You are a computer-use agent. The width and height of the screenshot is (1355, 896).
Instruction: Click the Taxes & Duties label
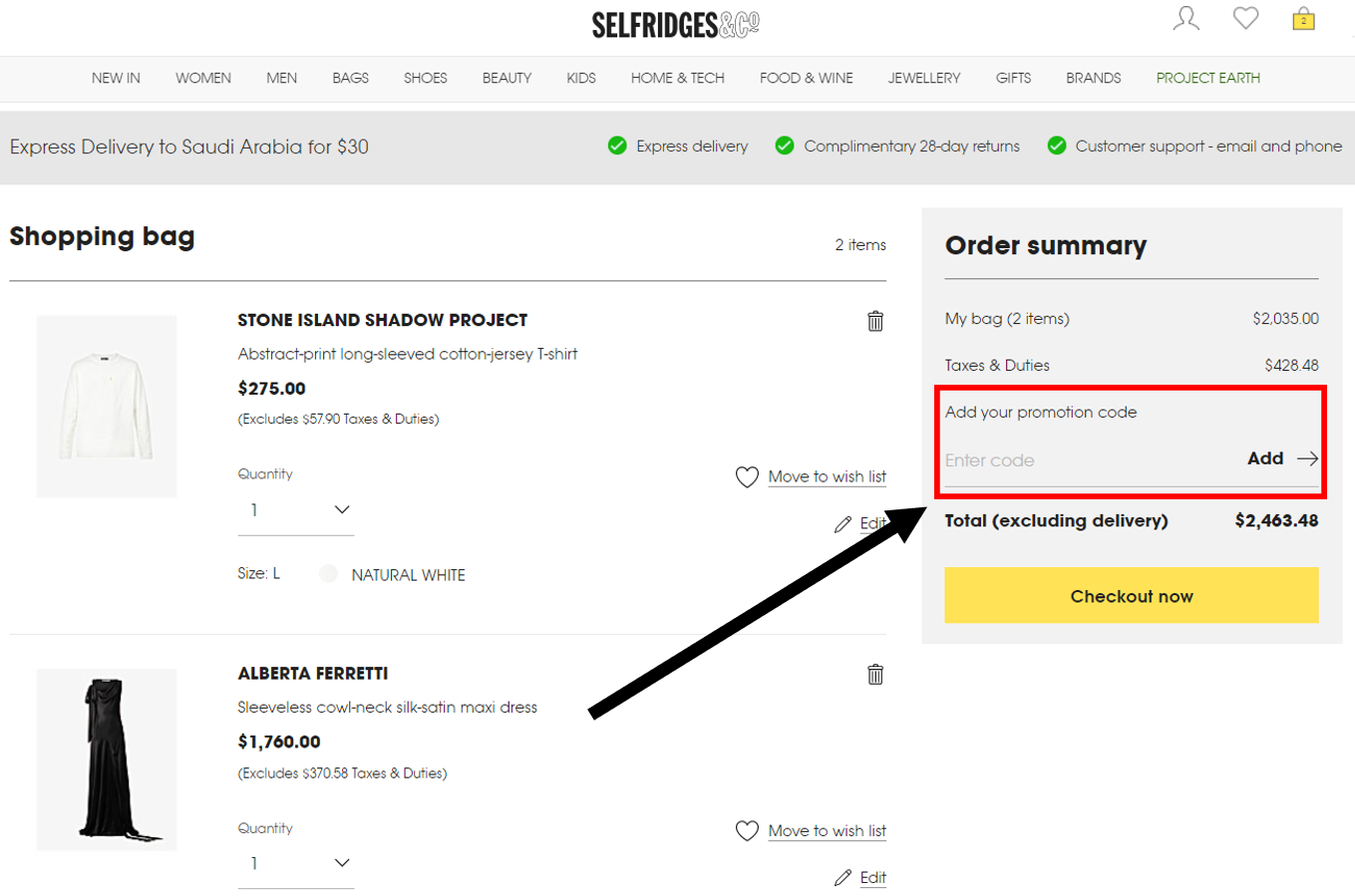point(997,366)
